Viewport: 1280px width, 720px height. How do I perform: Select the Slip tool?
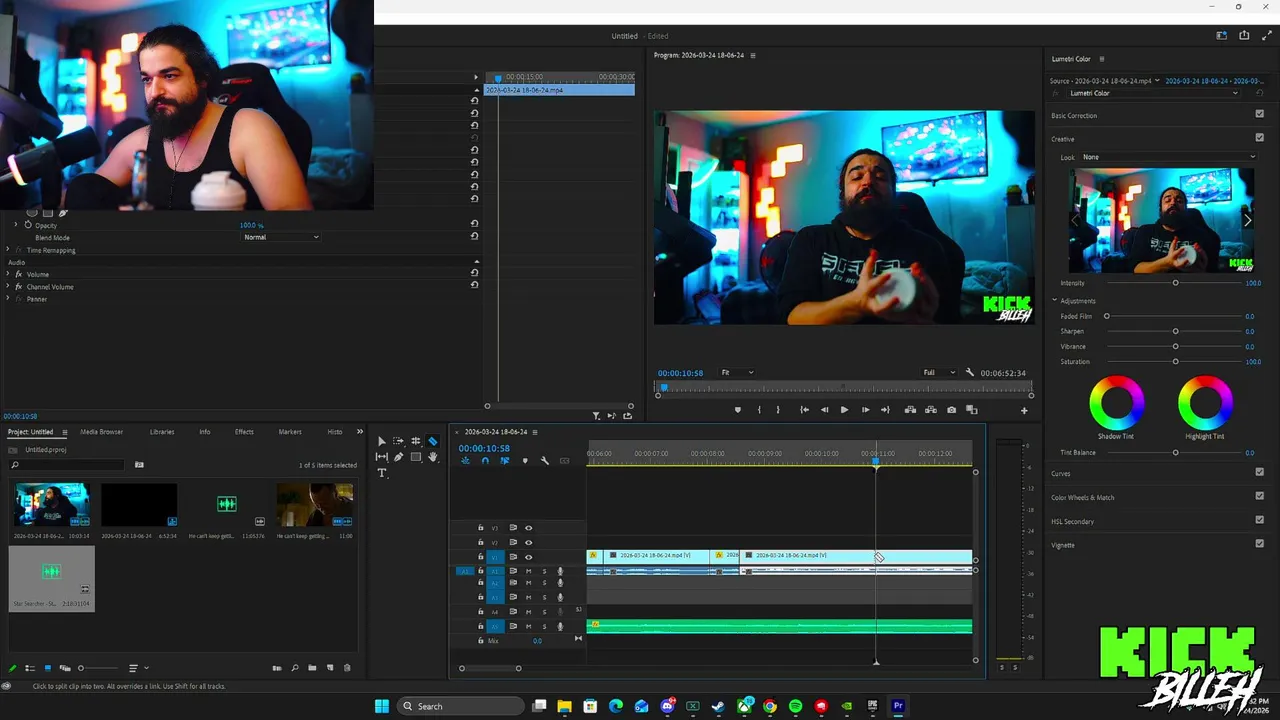click(381, 457)
